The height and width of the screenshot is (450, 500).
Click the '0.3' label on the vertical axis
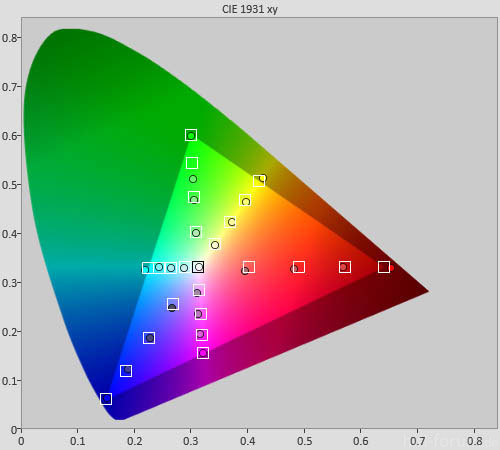tap(9, 283)
